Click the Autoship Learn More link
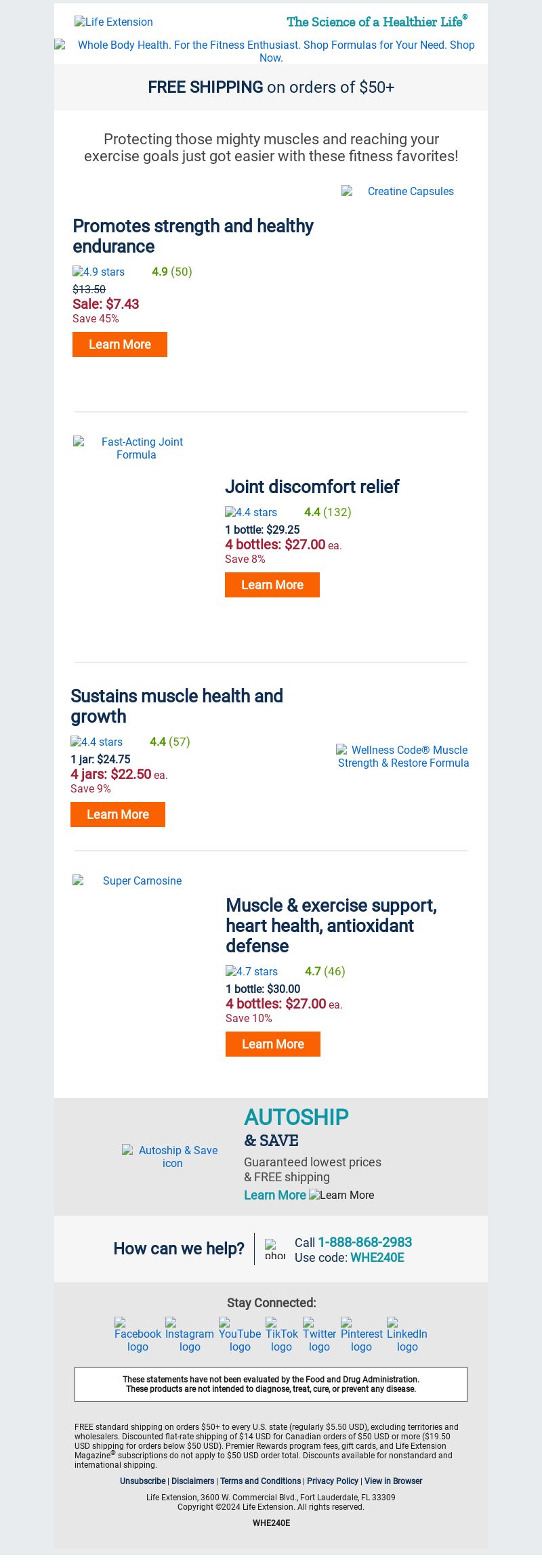542x1568 pixels. coord(275,1195)
